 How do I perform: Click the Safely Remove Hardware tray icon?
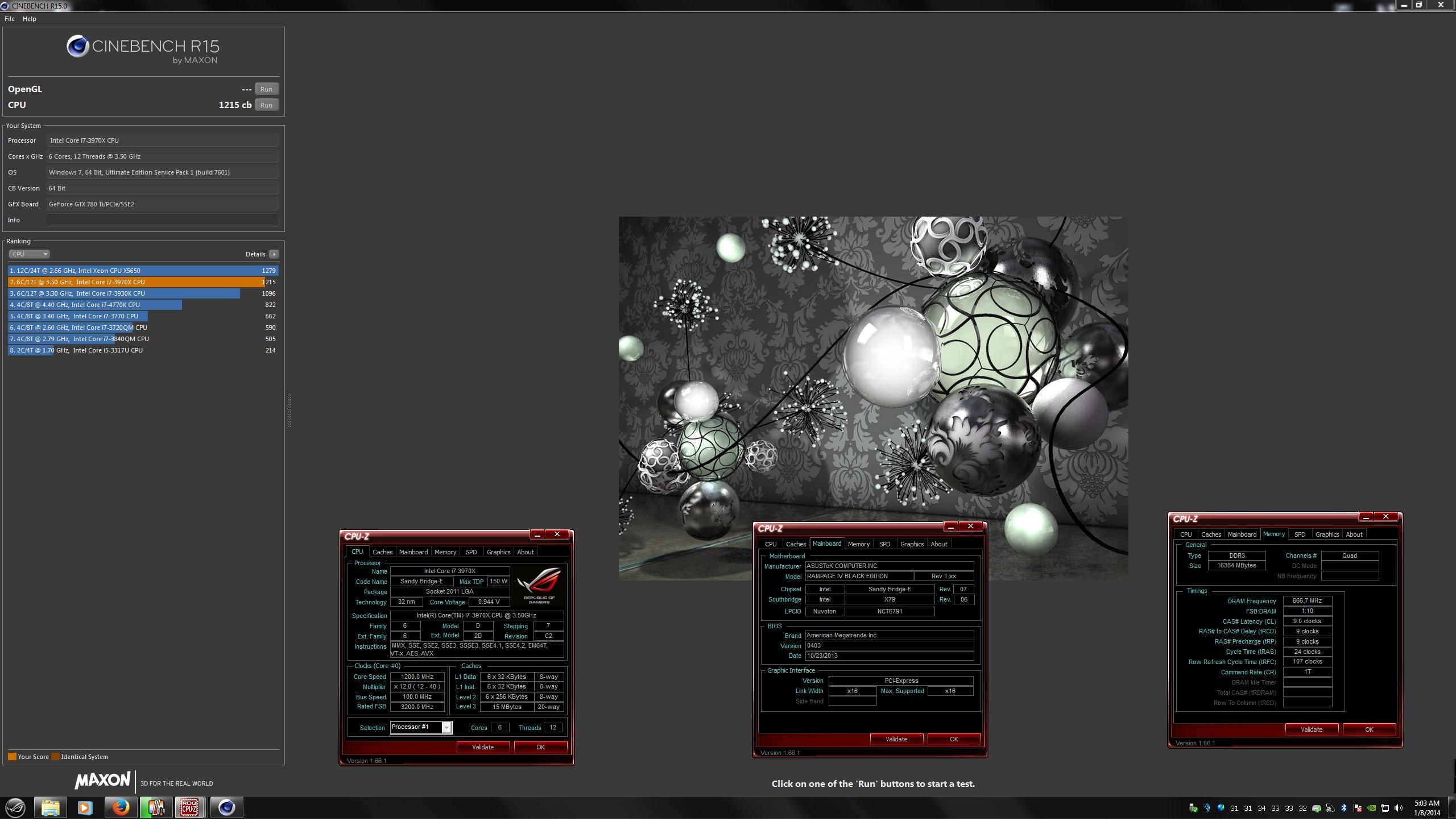[x=1193, y=808]
